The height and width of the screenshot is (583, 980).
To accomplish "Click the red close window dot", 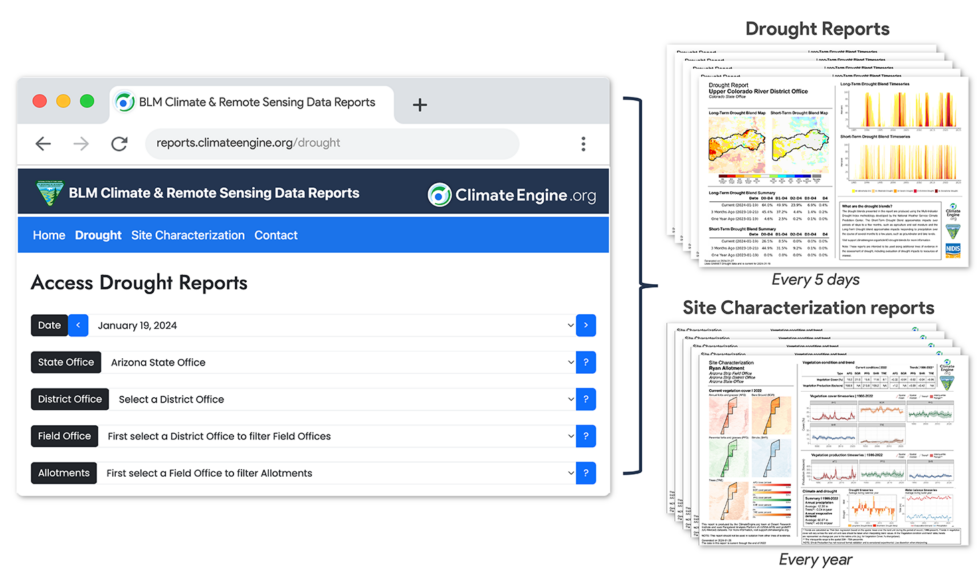I will pos(39,101).
